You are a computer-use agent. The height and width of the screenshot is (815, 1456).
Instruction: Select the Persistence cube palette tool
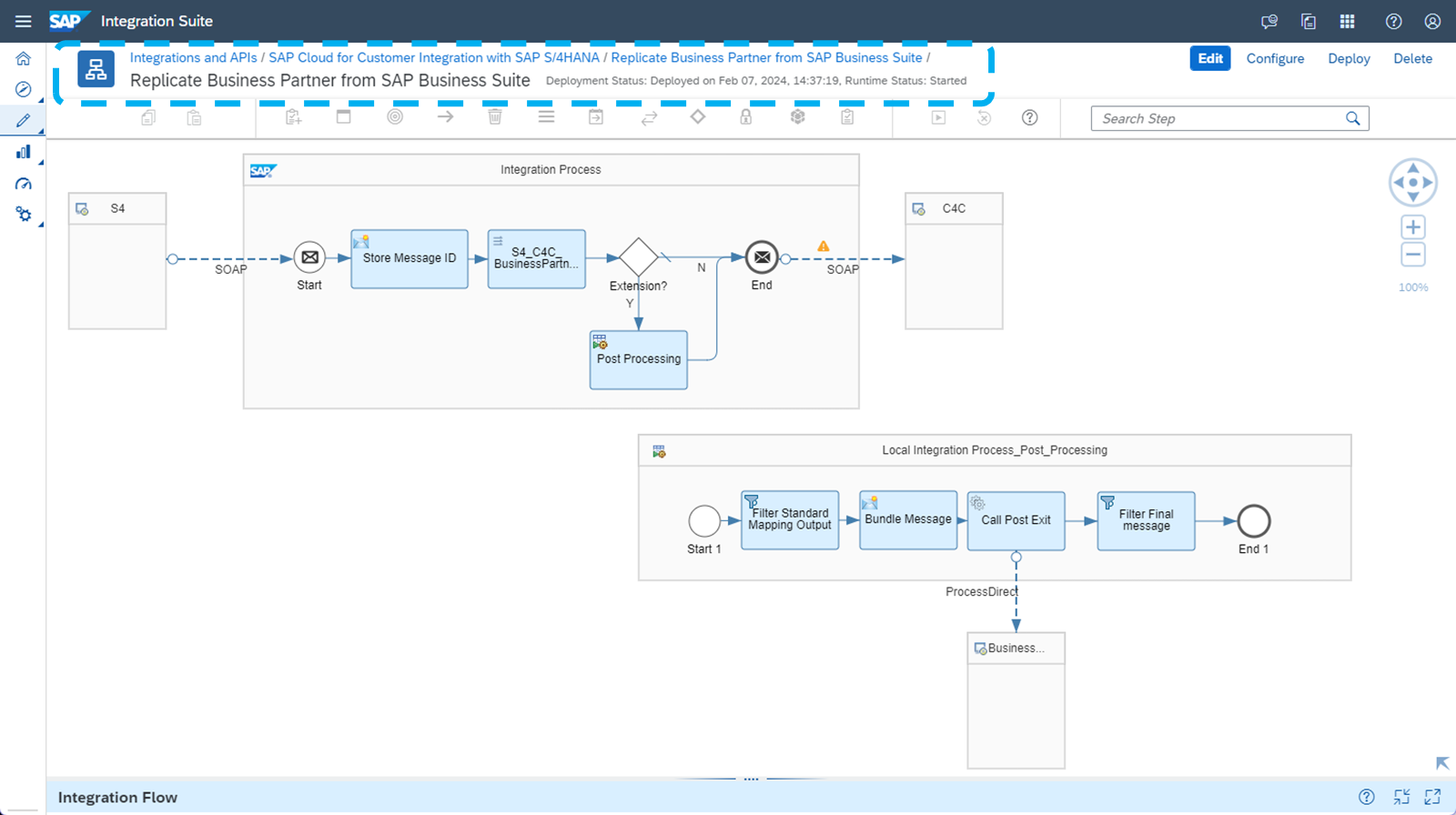798,116
